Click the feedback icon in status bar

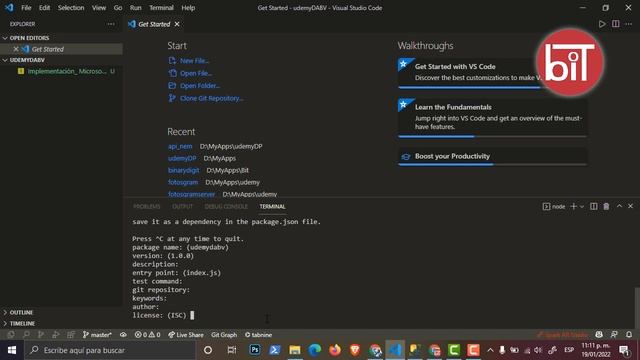(614, 335)
